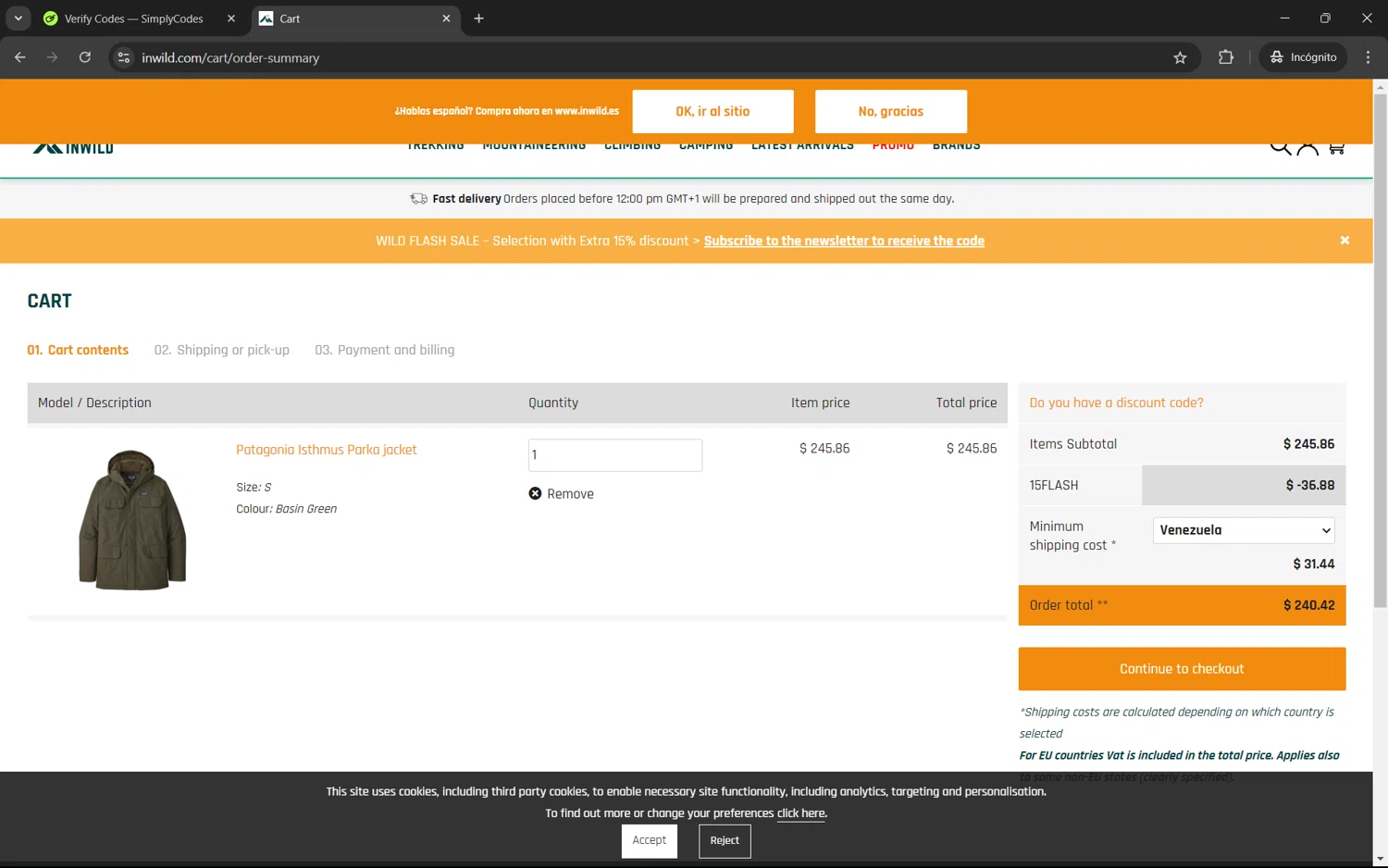Follow the newsletter subscription link

(x=844, y=241)
